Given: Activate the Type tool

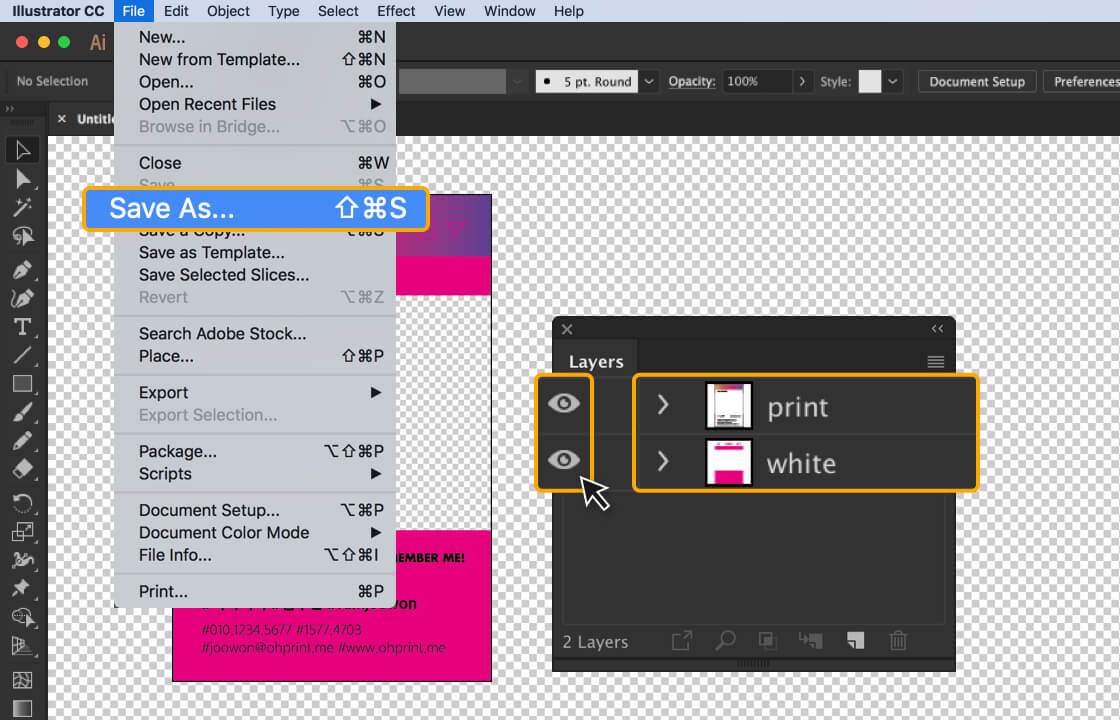Looking at the screenshot, I should point(23,327).
